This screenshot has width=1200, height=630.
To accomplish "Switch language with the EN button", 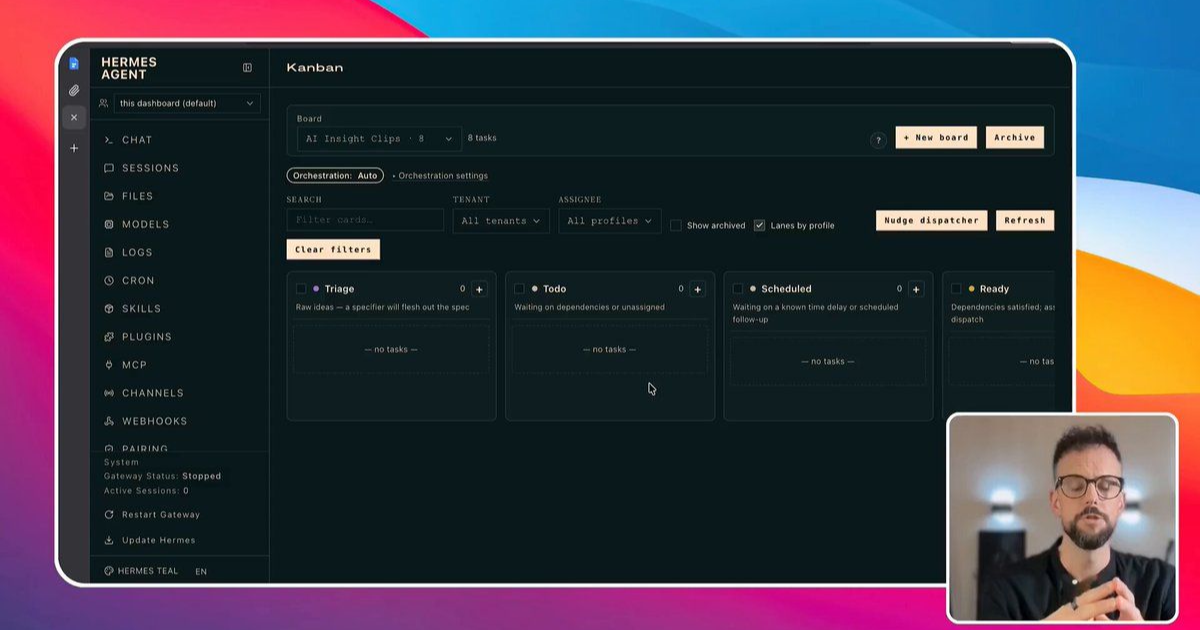I will click(201, 572).
